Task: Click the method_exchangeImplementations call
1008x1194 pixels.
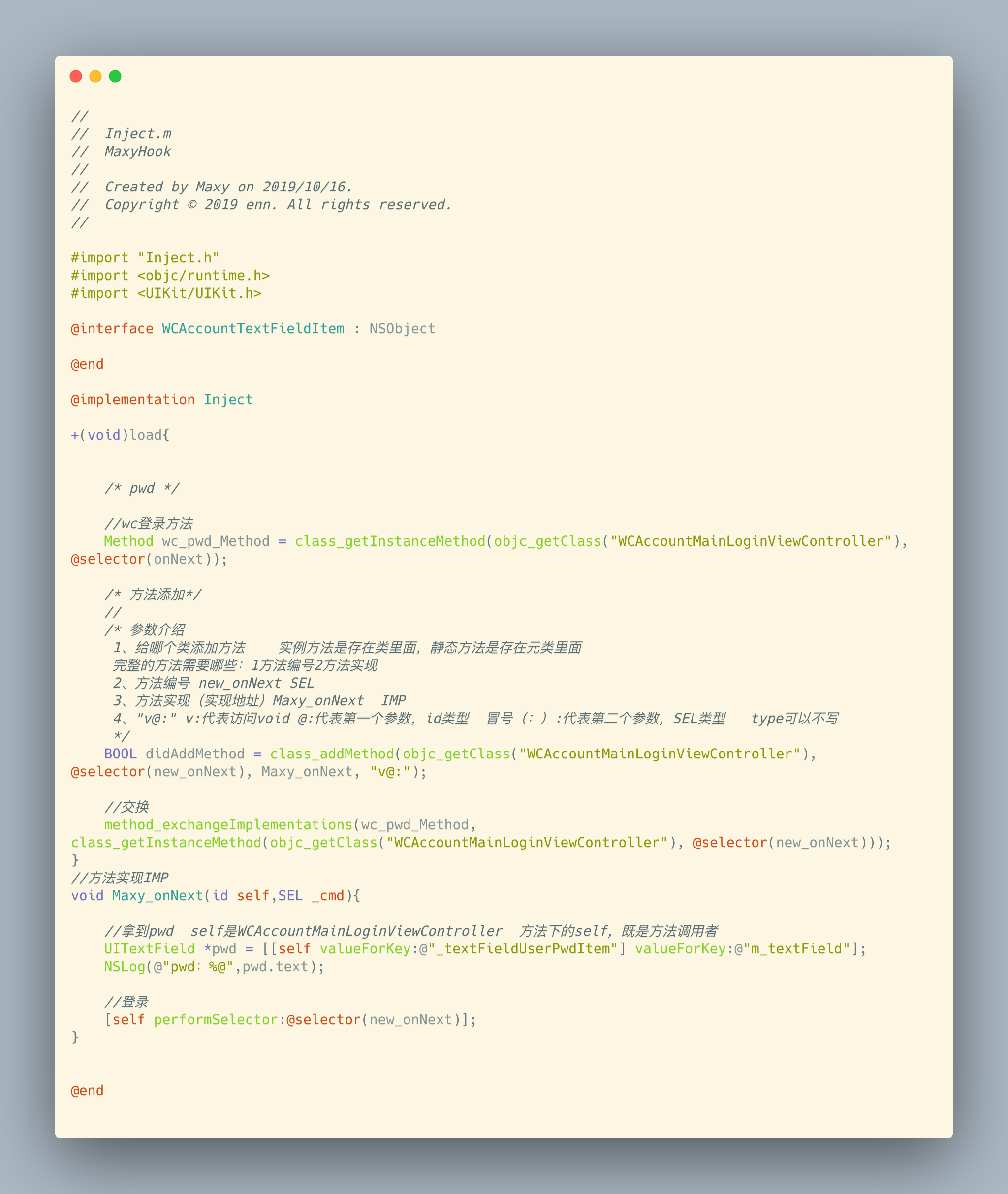Action: 228,824
